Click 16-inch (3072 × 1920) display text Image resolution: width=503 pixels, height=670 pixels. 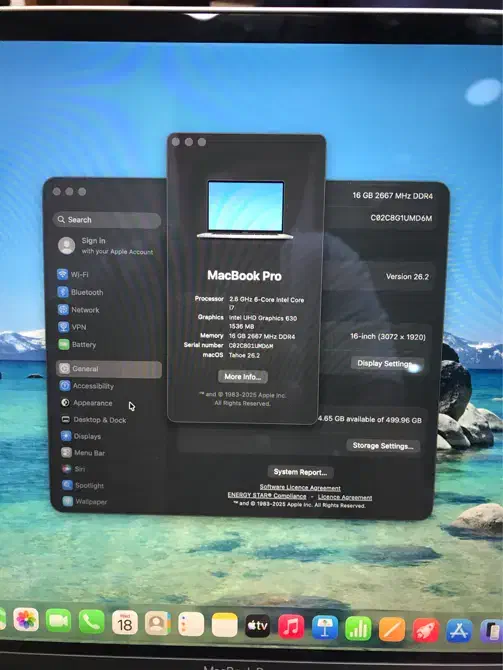[388, 337]
